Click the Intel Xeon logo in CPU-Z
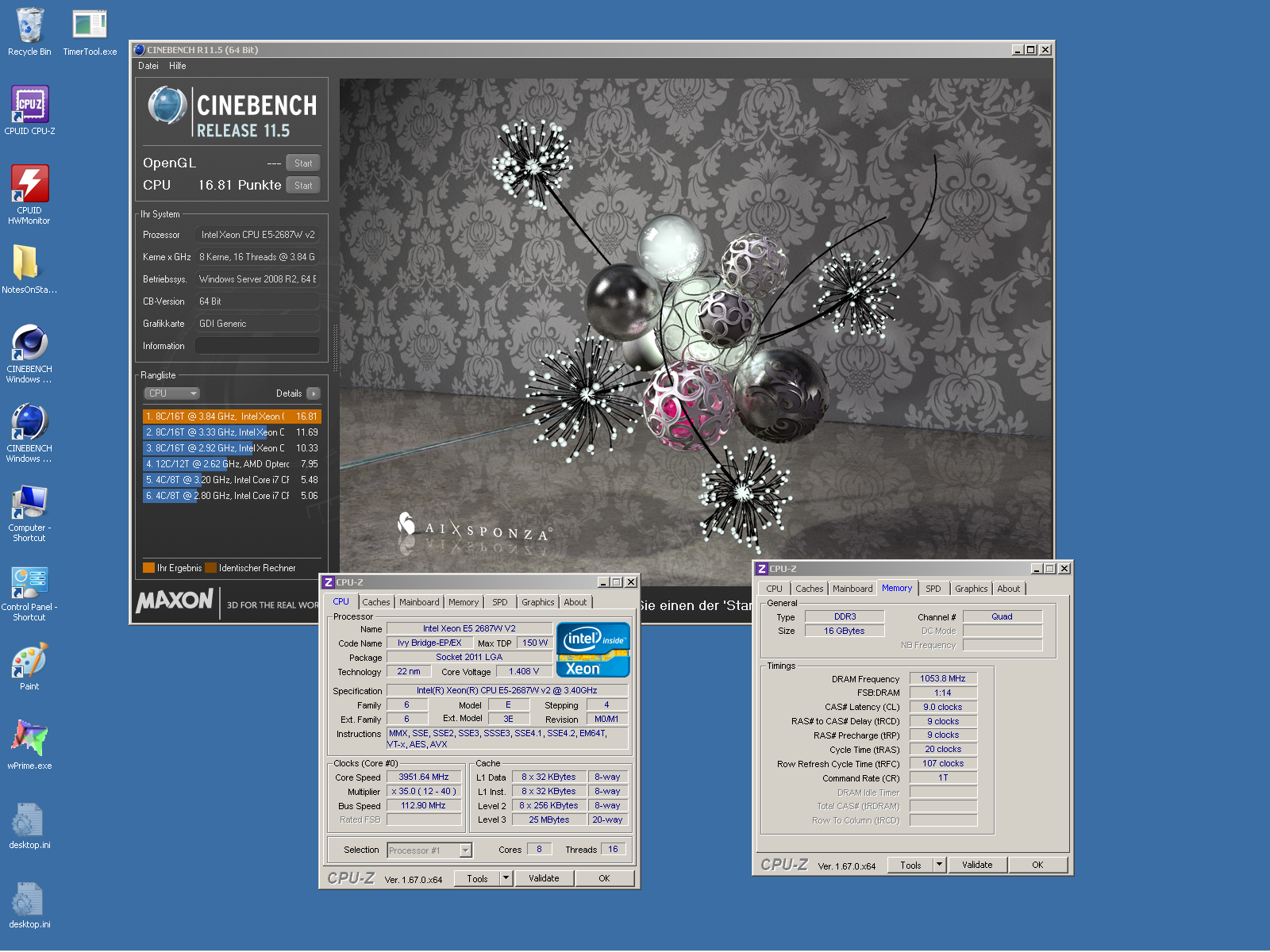1270x952 pixels. [x=593, y=649]
